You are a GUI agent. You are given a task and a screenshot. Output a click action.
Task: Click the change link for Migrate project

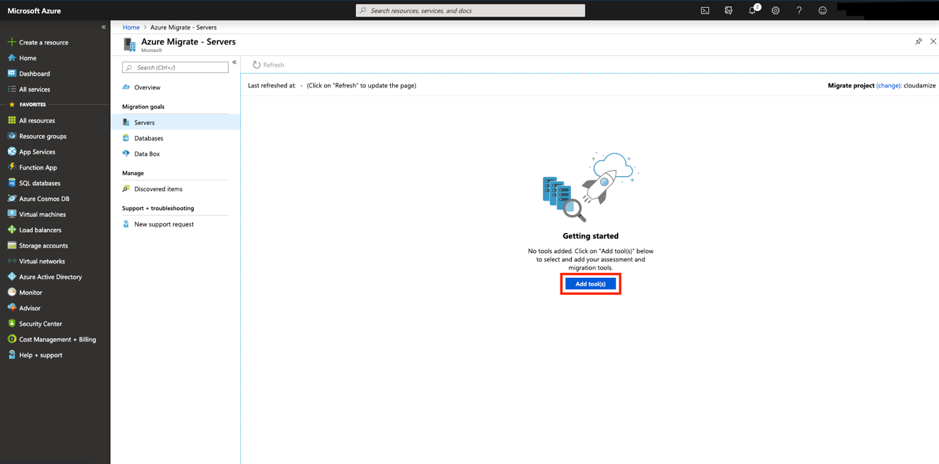click(x=888, y=86)
